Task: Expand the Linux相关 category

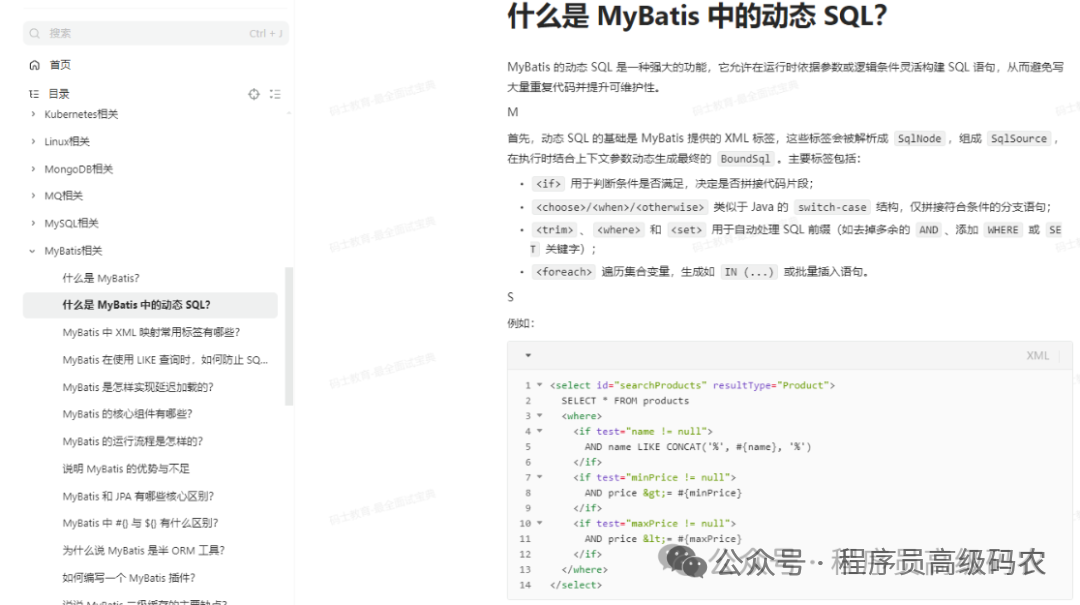Action: coord(32,141)
